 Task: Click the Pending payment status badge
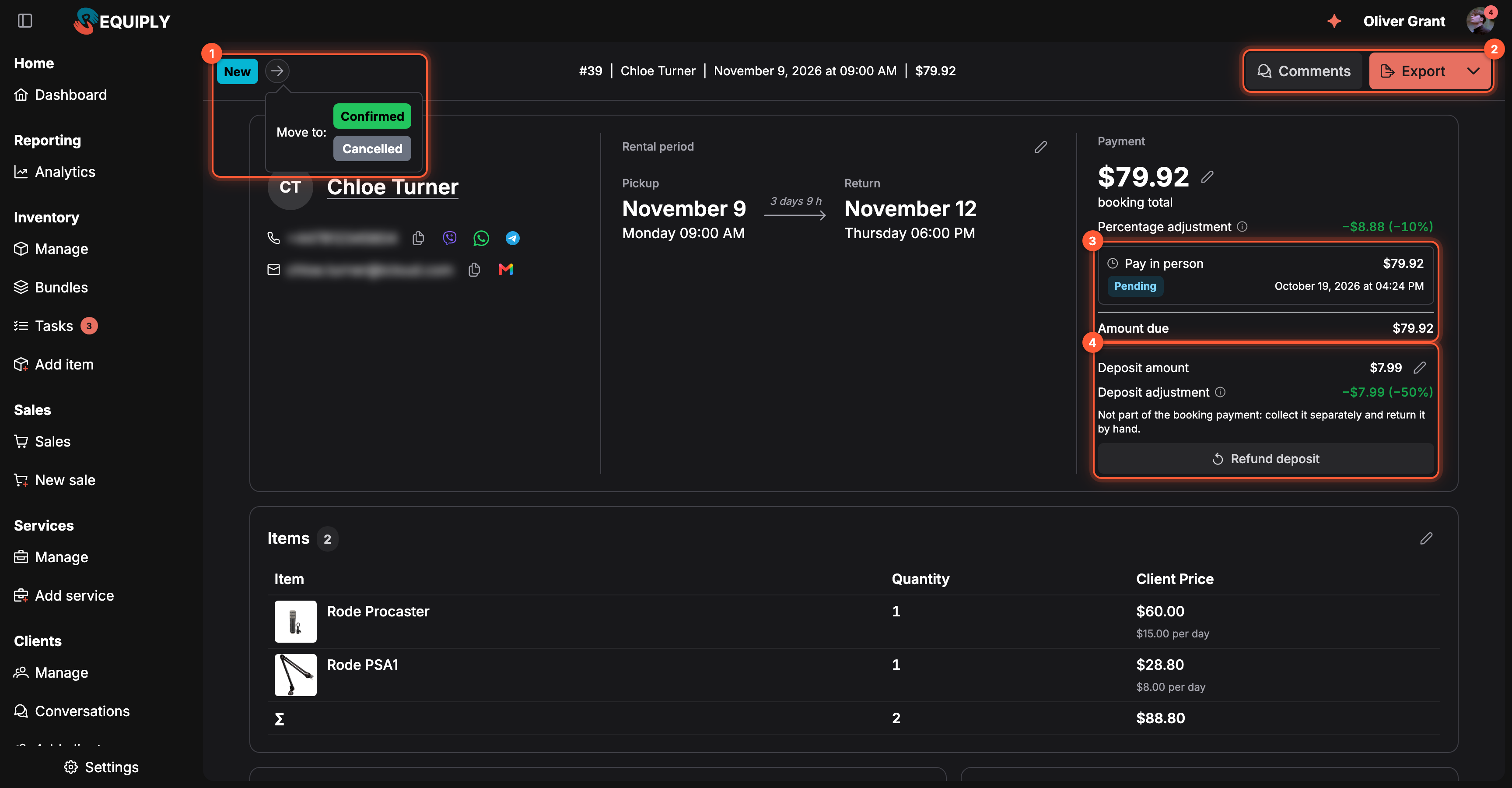(x=1134, y=286)
